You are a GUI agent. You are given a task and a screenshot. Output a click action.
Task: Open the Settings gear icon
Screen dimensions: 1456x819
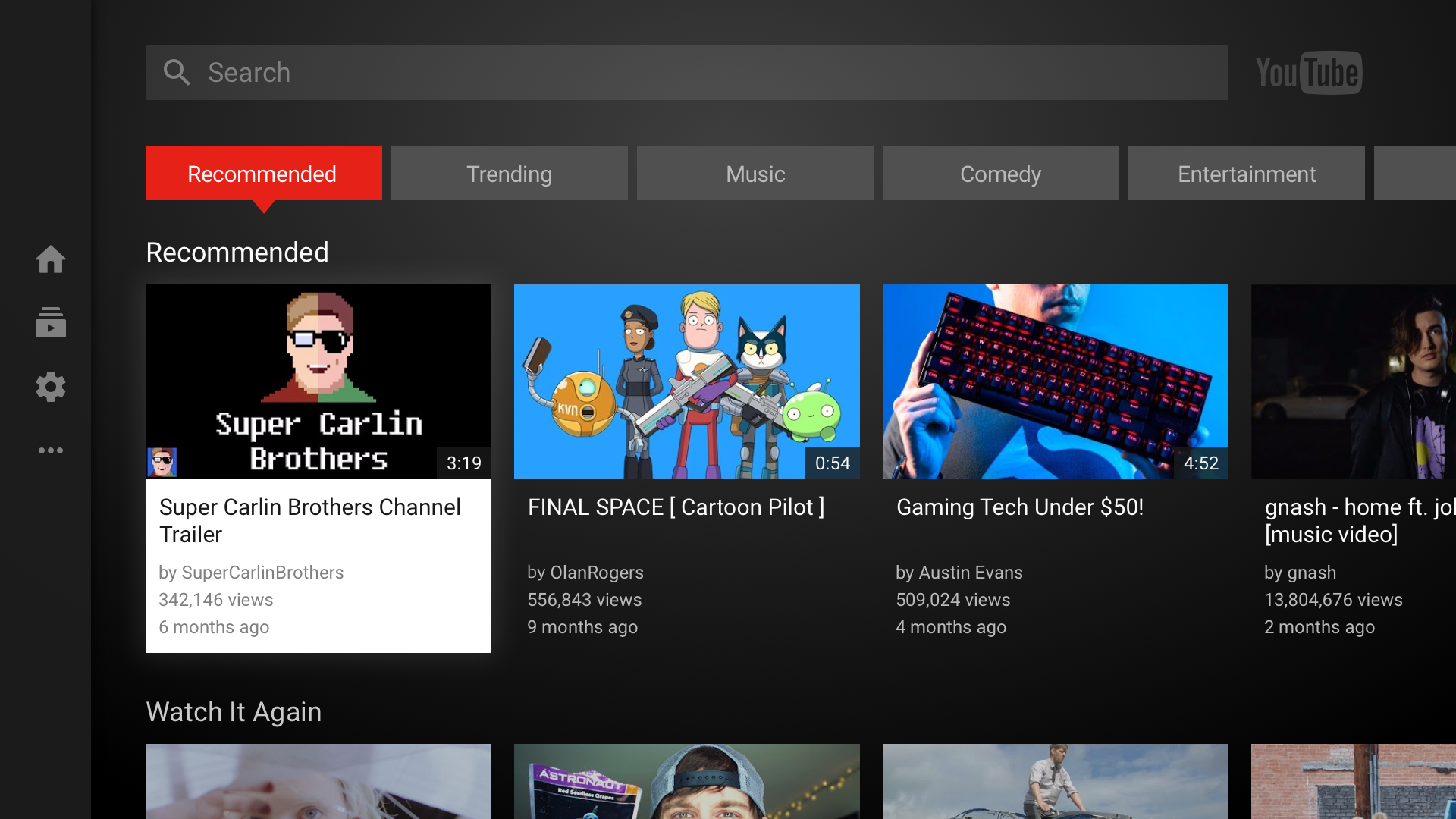pyautogui.click(x=50, y=387)
